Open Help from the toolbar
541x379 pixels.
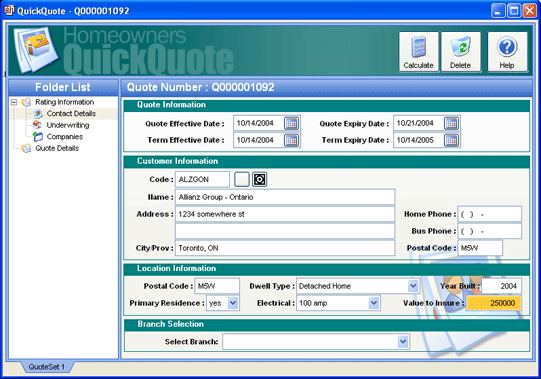tap(507, 52)
